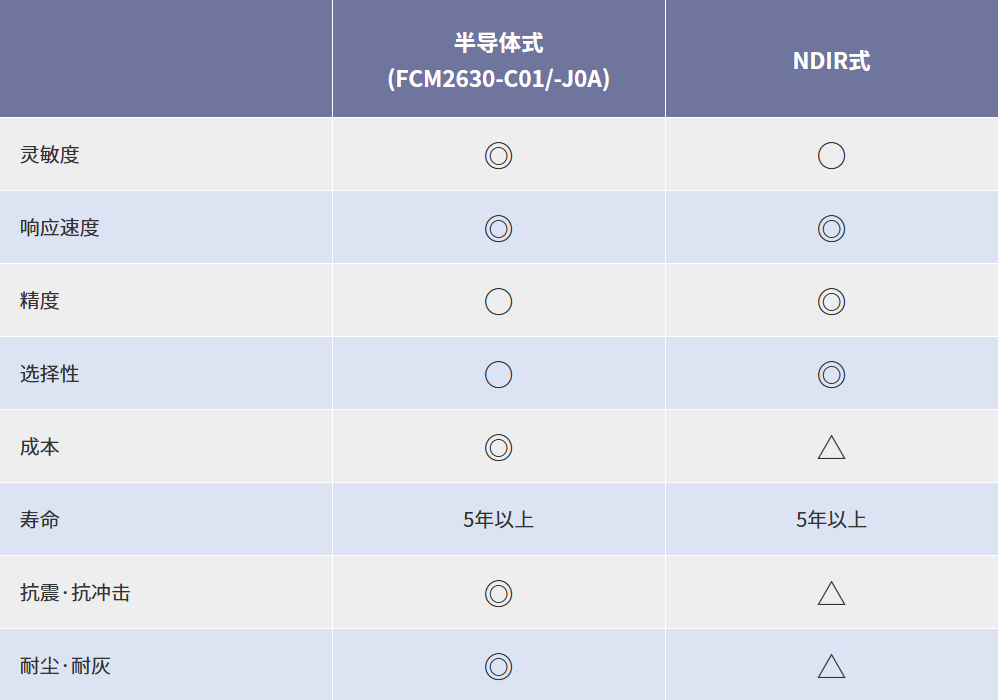
Task: Click triangle icon for 抗震·抗冲击 under NDIR式
Action: pos(831,594)
